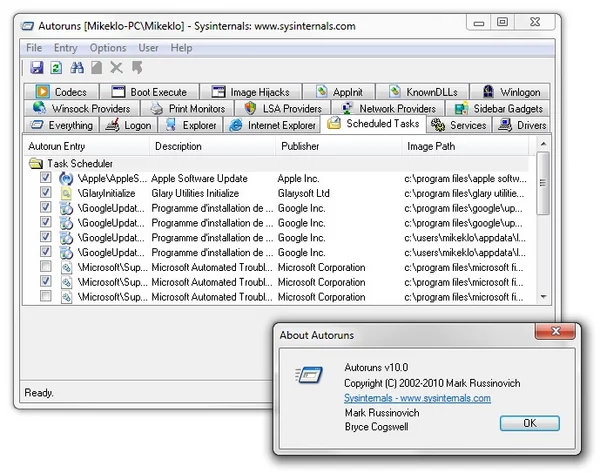Image resolution: width=600 pixels, height=473 pixels.
Task: Click the 'Apple Inc.' publisher cell
Action: (x=298, y=178)
